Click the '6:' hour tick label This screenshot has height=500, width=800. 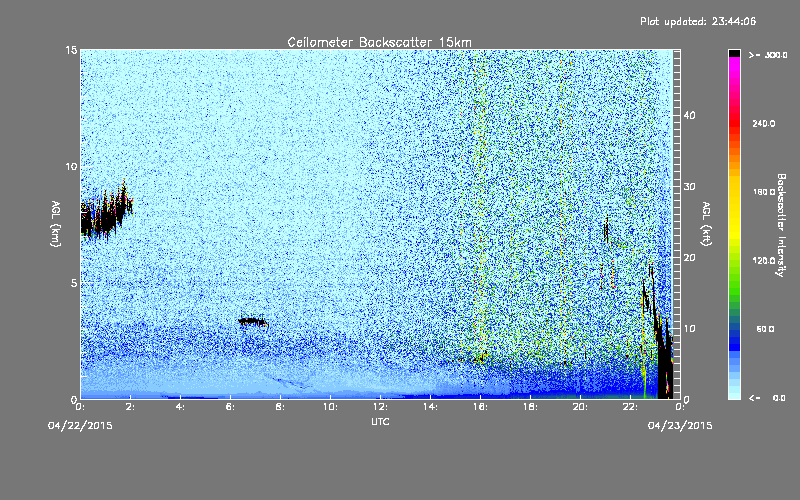pos(230,407)
